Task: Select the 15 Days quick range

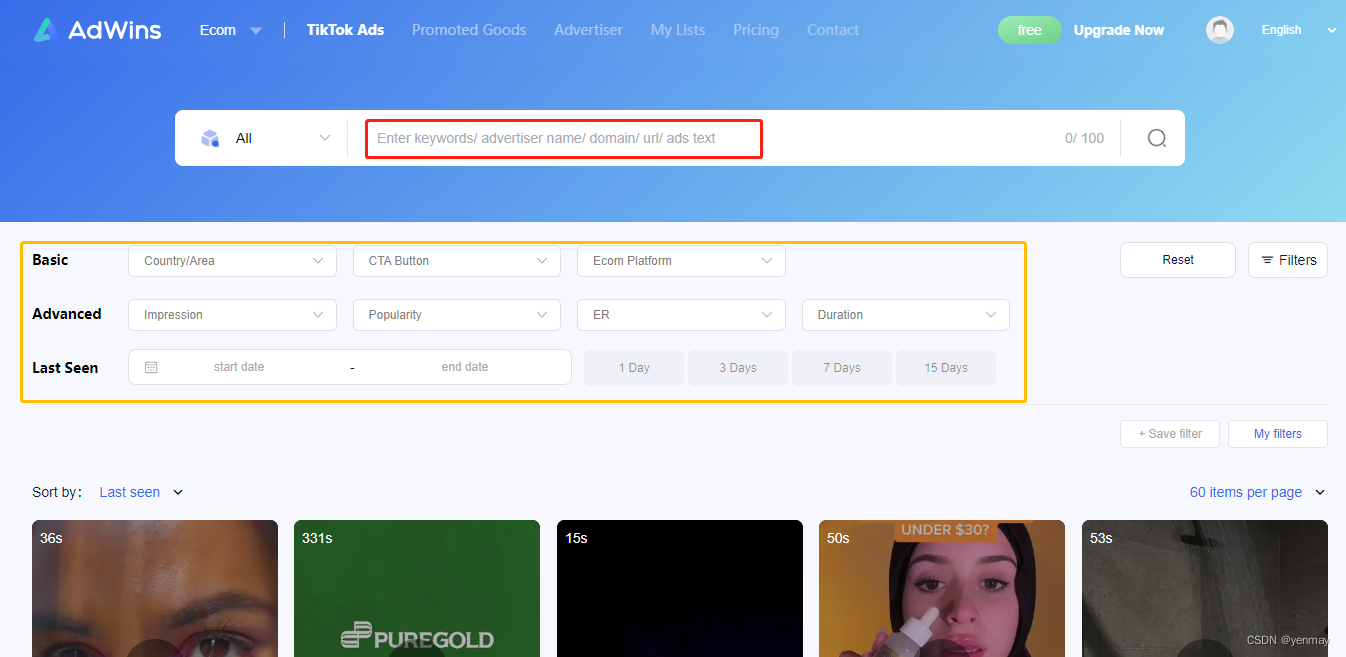Action: pos(946,368)
